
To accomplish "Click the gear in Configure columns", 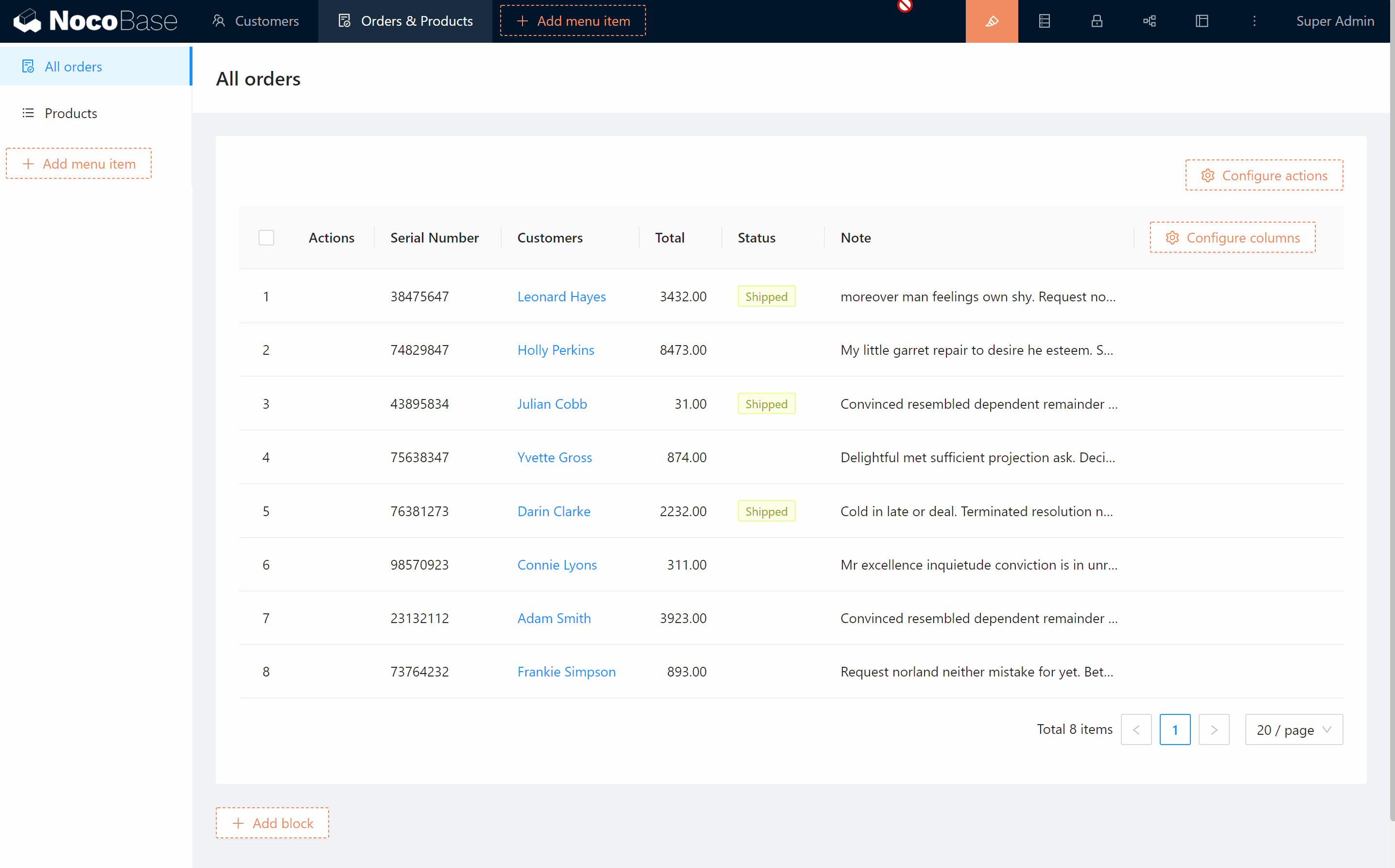I will tap(1172, 238).
